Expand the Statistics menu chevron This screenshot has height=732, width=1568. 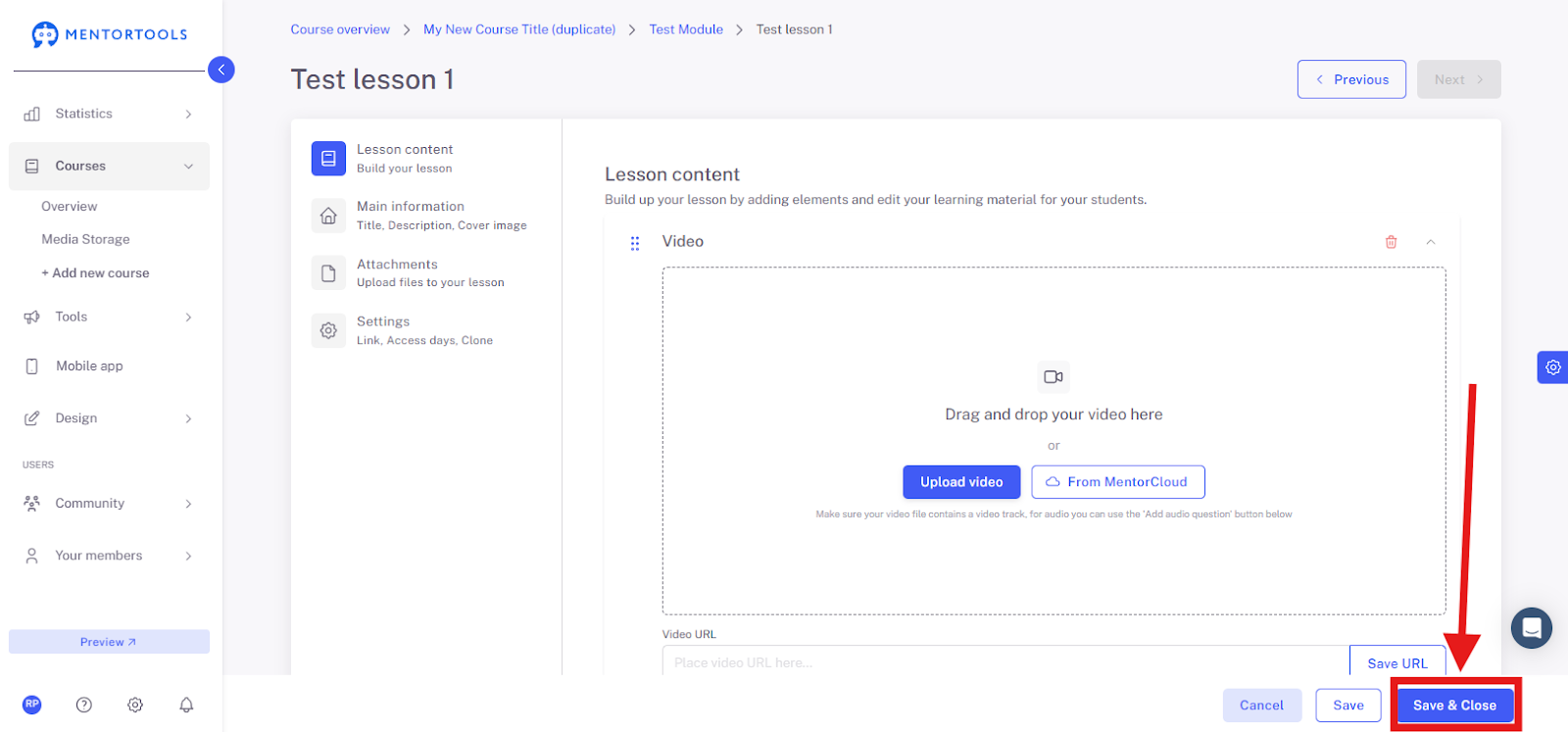coord(188,115)
